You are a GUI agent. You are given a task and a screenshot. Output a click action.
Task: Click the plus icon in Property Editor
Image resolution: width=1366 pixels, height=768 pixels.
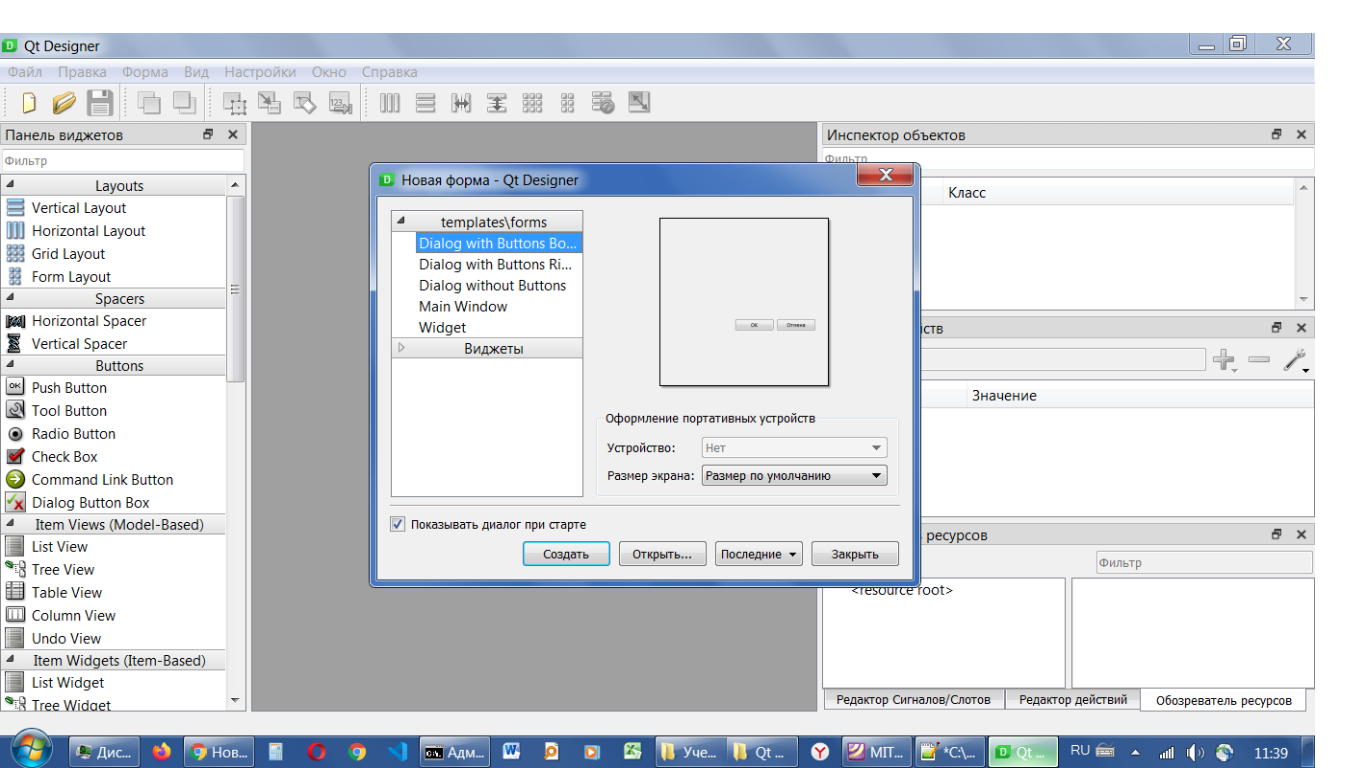click(1223, 360)
